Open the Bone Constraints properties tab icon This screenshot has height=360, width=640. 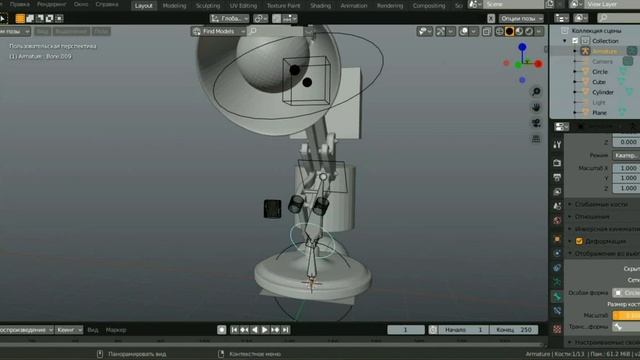tap(557, 311)
